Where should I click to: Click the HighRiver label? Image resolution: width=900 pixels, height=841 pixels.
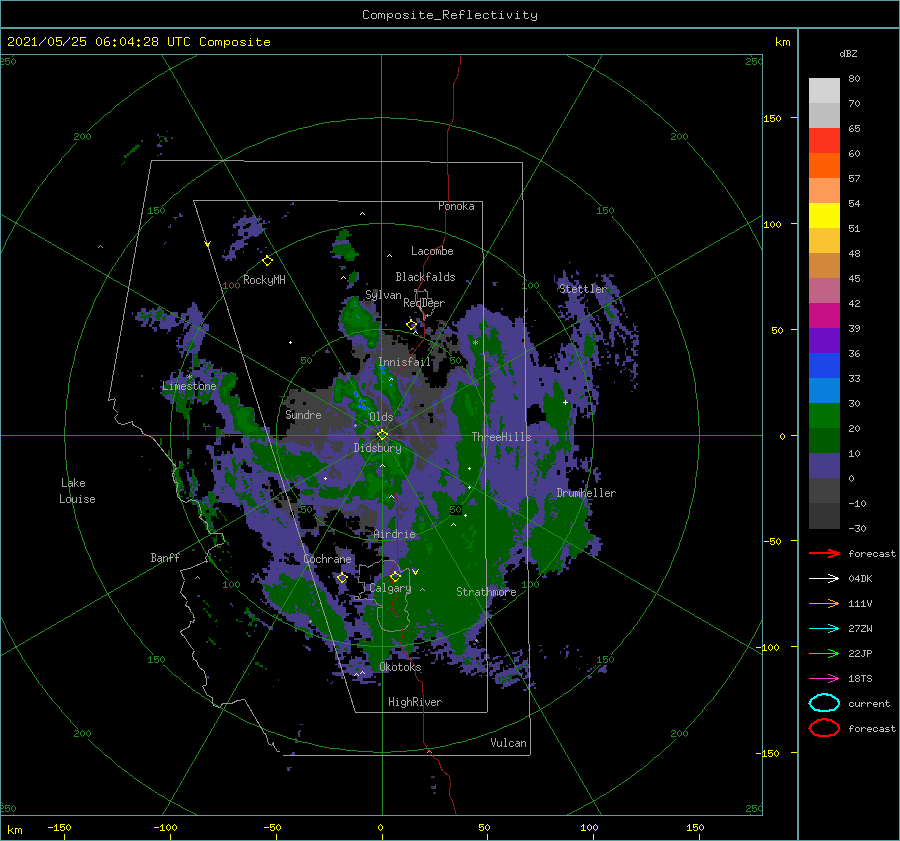[415, 702]
